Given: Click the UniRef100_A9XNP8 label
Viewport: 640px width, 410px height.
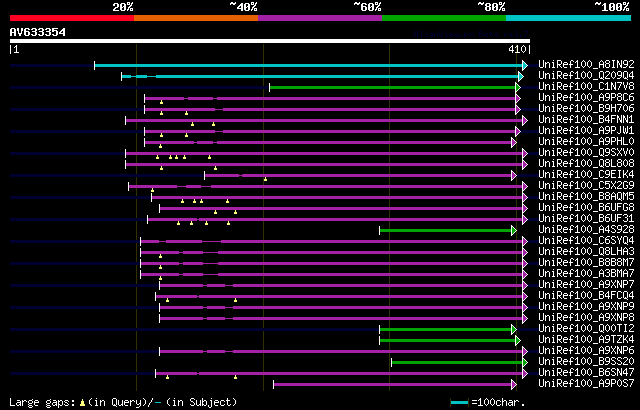Looking at the screenshot, I should tap(586, 318).
